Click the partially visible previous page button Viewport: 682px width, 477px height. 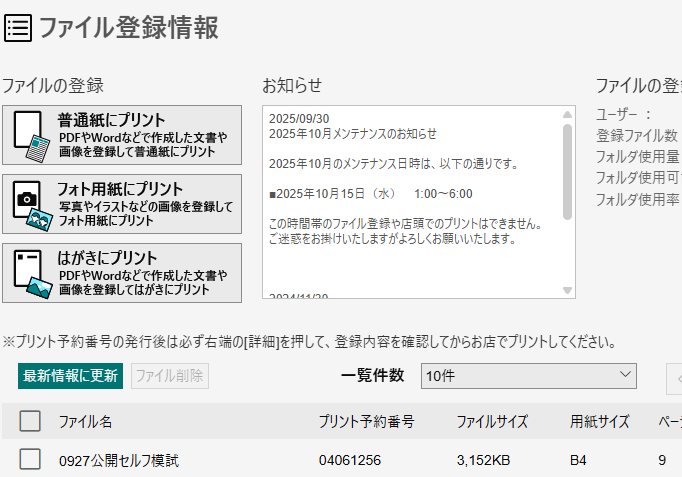pos(674,376)
